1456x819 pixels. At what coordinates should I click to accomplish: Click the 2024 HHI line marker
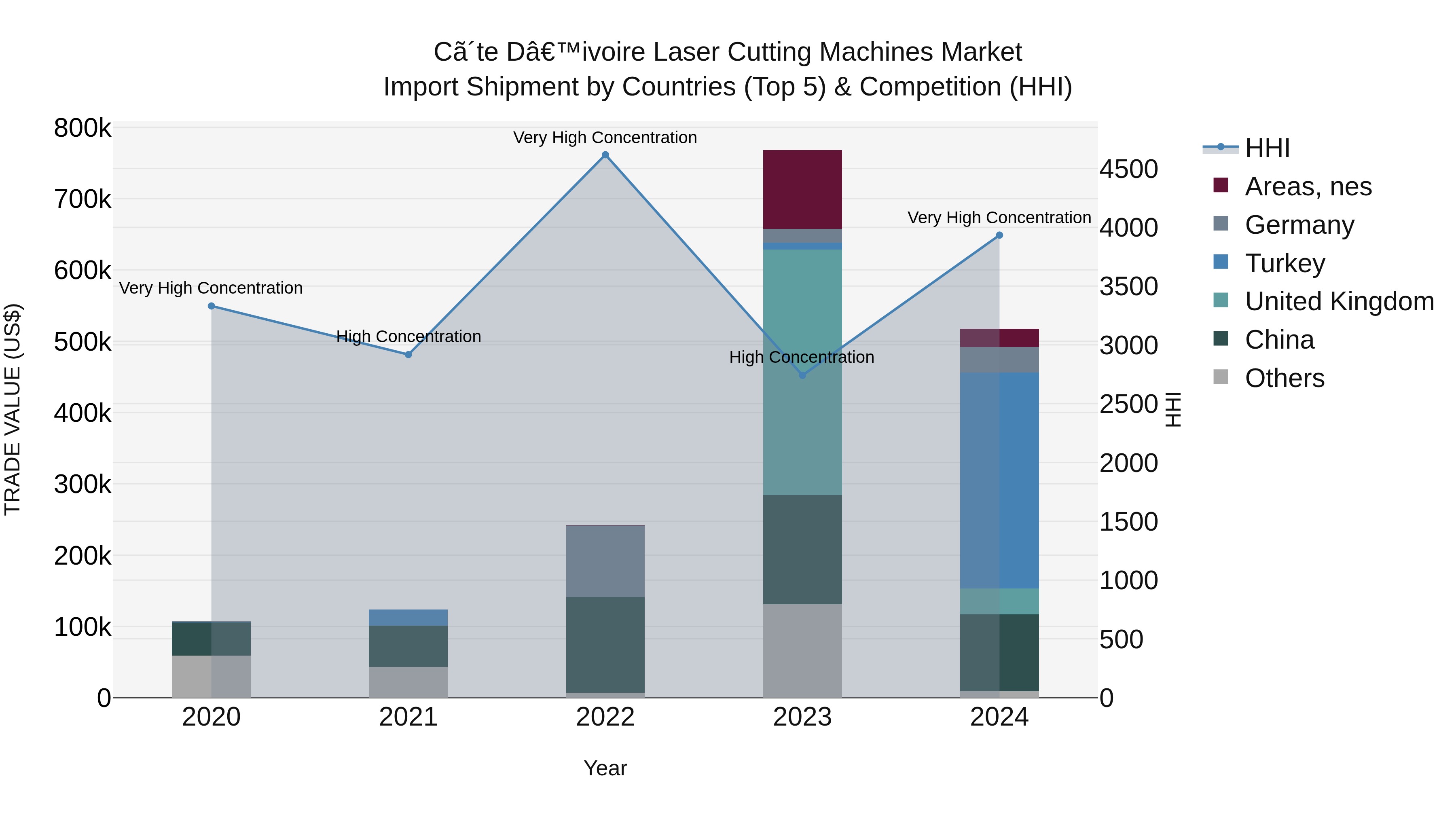point(999,235)
